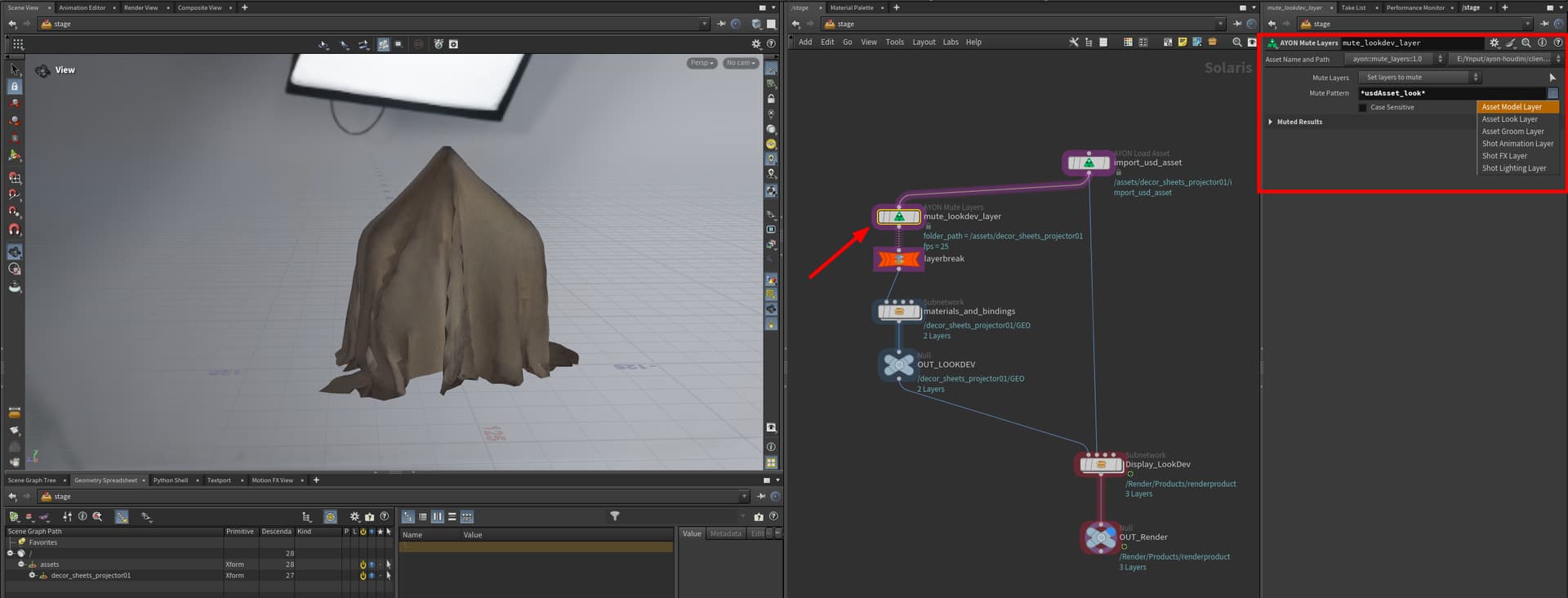Viewport: 1568px width, 598px height.
Task: Open scene graph tree gear settings icon
Action: point(354,516)
